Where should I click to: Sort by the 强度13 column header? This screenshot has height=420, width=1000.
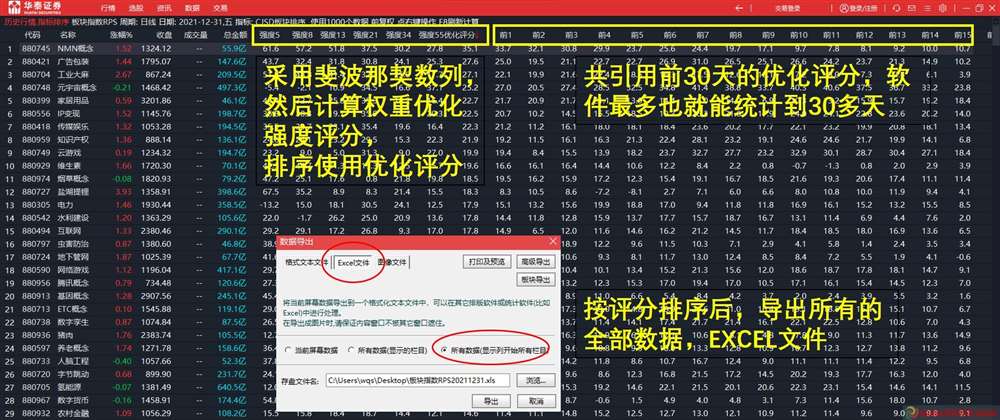(333, 34)
